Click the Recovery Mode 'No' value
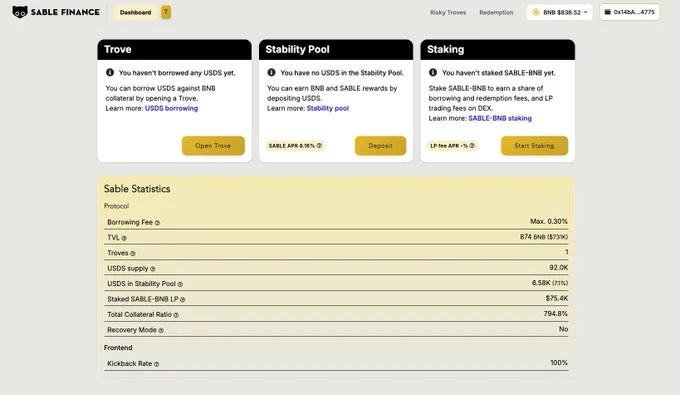Image resolution: width=680 pixels, height=395 pixels. coord(563,330)
